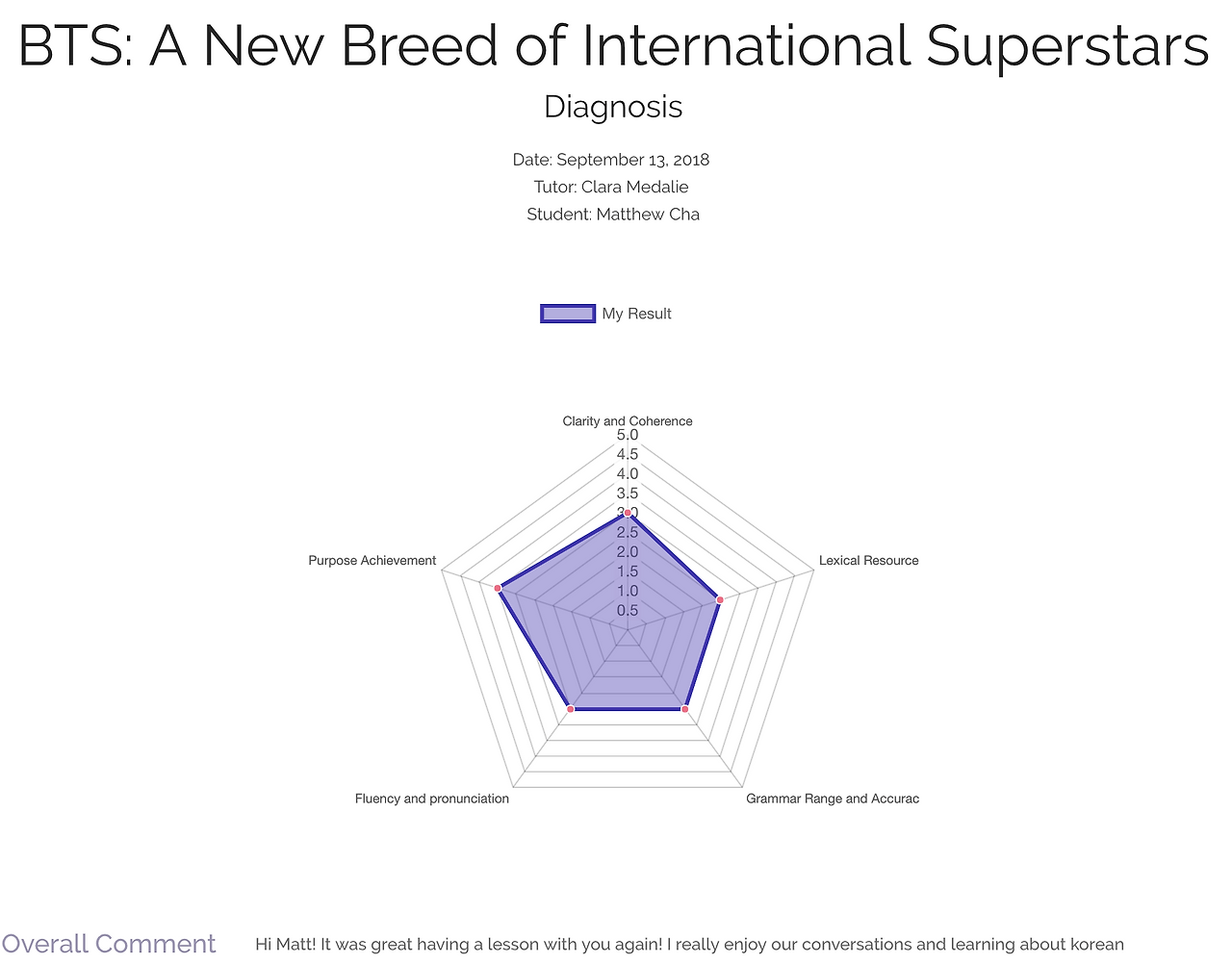The width and height of the screenshot is (1232, 963).
Task: Click the Hi Matt comment text
Action: click(689, 945)
